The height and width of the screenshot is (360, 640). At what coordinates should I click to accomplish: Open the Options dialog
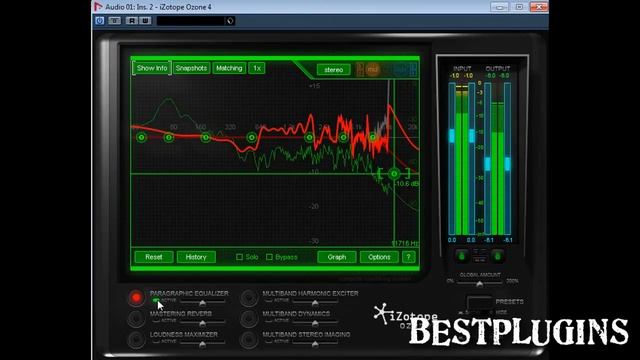coord(379,257)
